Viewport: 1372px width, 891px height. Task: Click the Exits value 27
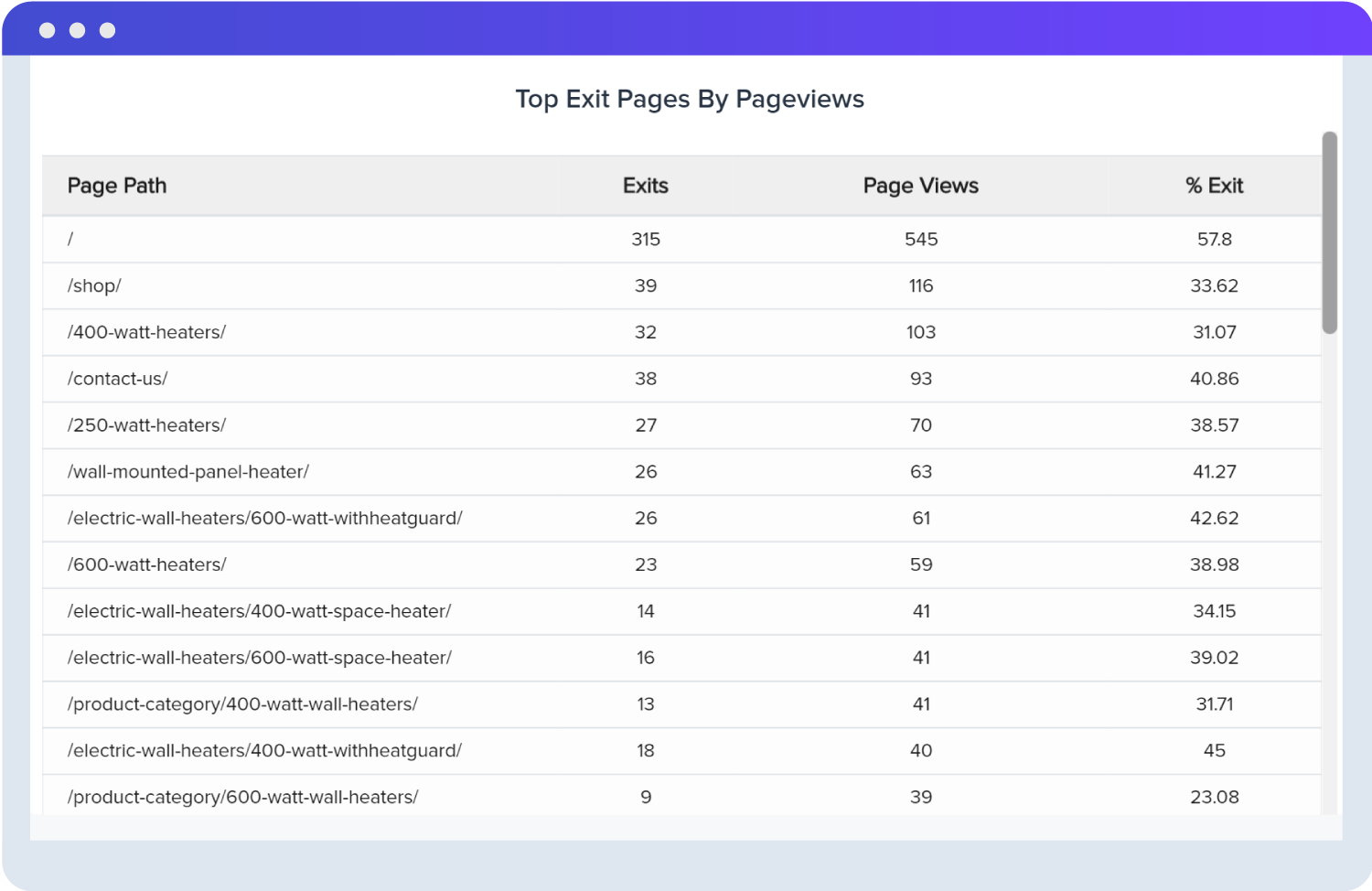(646, 425)
